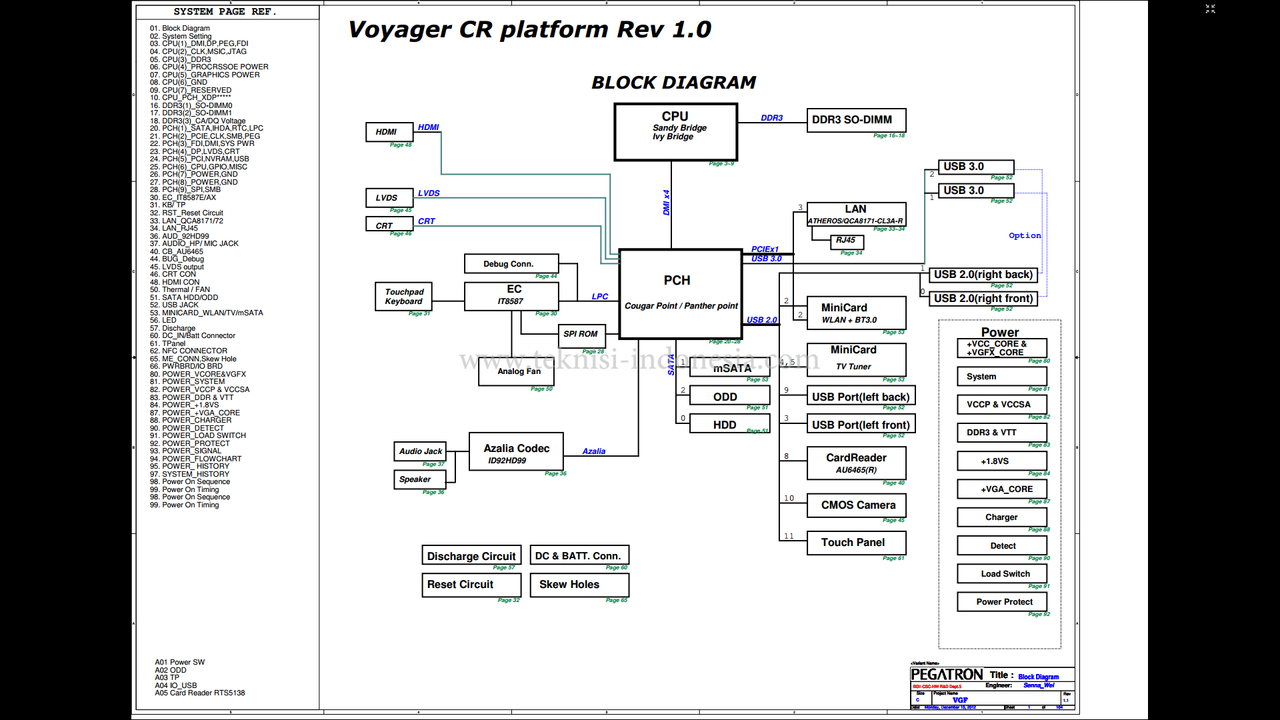
Task: Select the Touchpad Keyboard block
Action: 404,296
